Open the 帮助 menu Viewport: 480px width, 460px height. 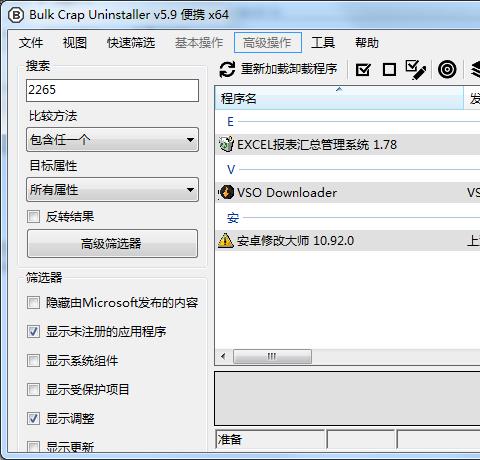tap(367, 43)
